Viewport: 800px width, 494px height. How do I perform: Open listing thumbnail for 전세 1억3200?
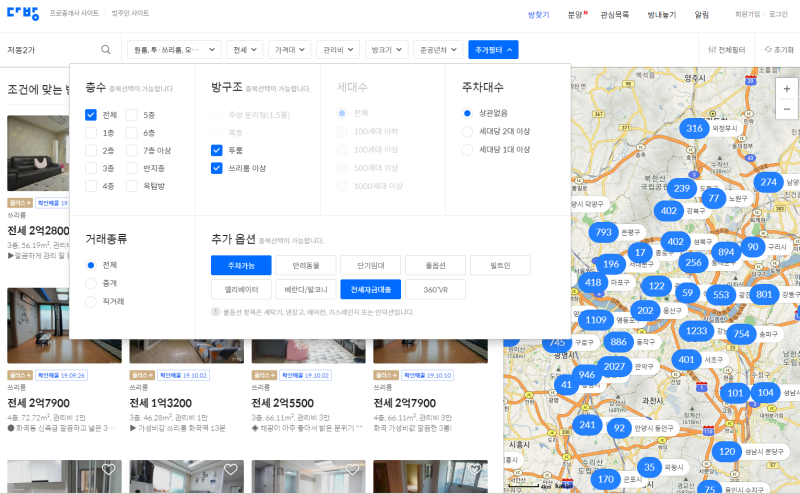point(186,351)
